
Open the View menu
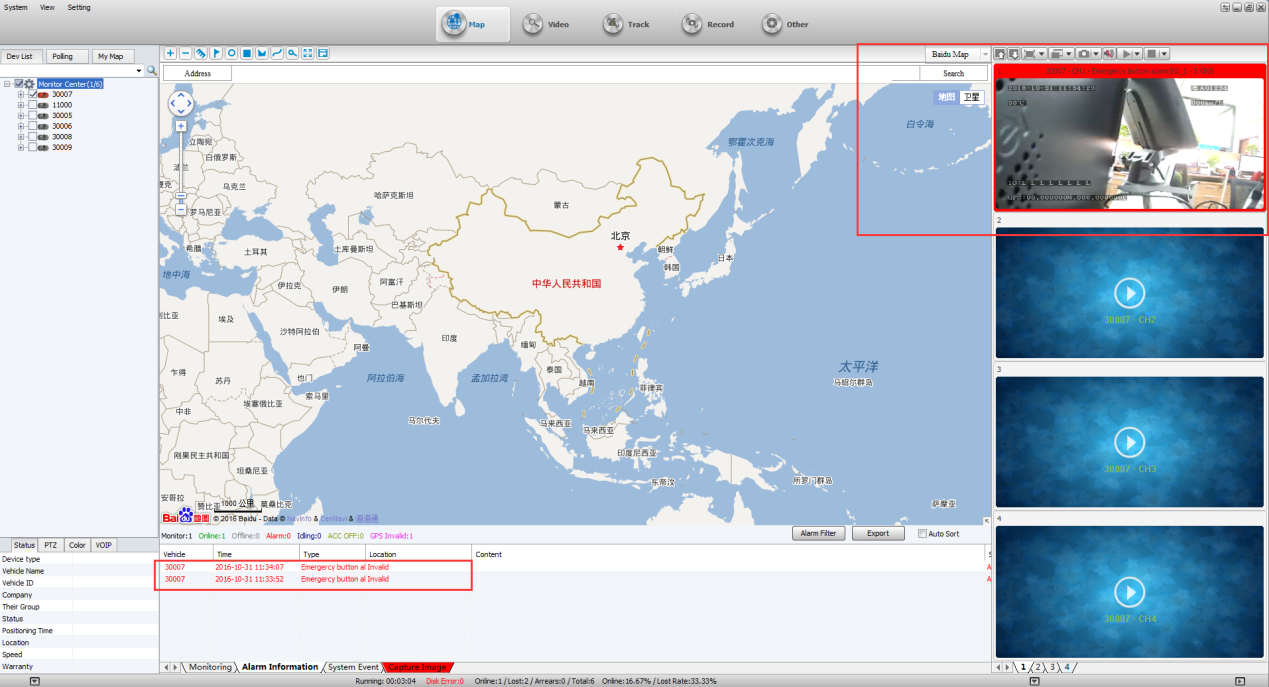point(47,7)
